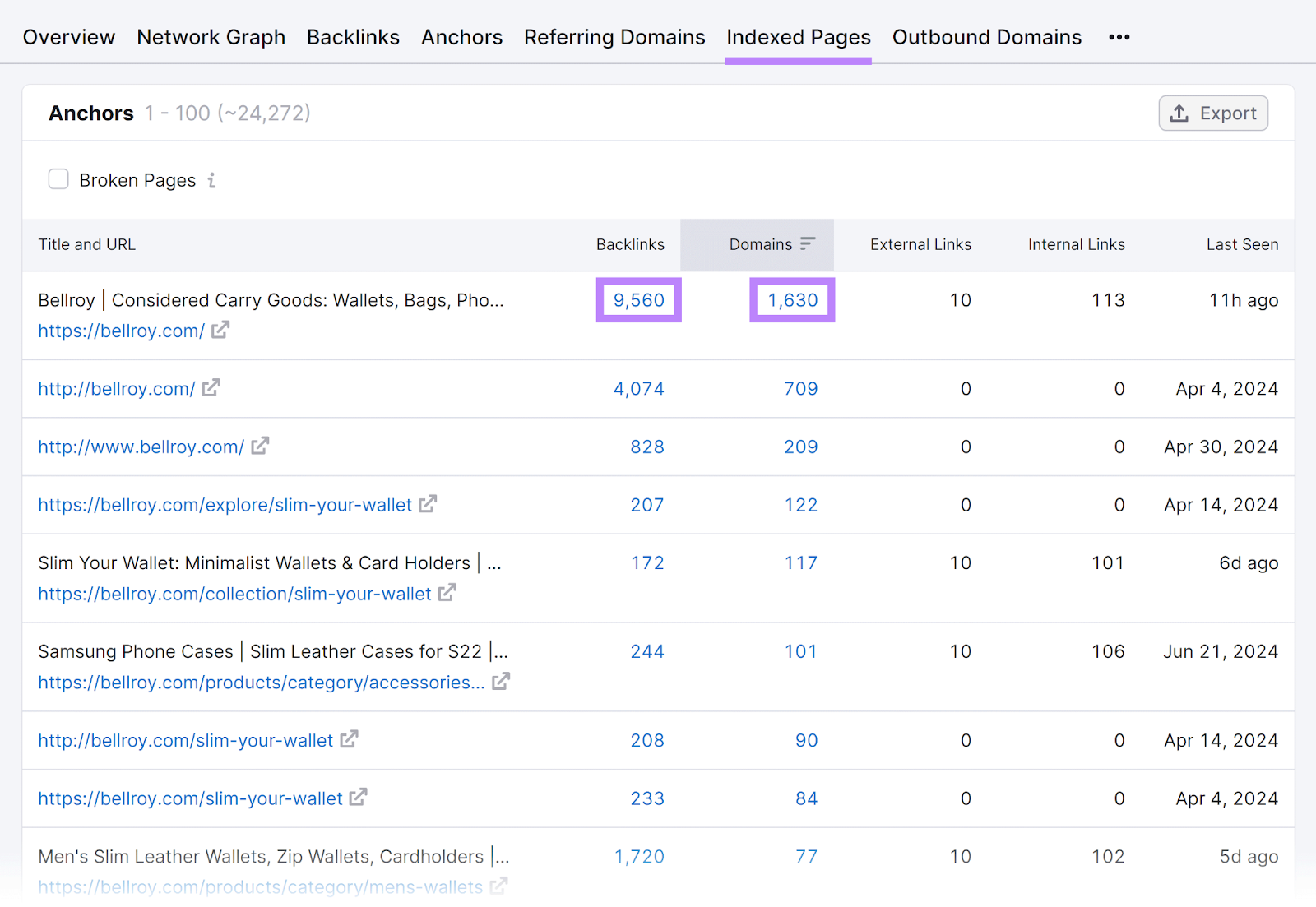Open the 77 domains count
The image size is (1316, 907).
[x=806, y=856]
